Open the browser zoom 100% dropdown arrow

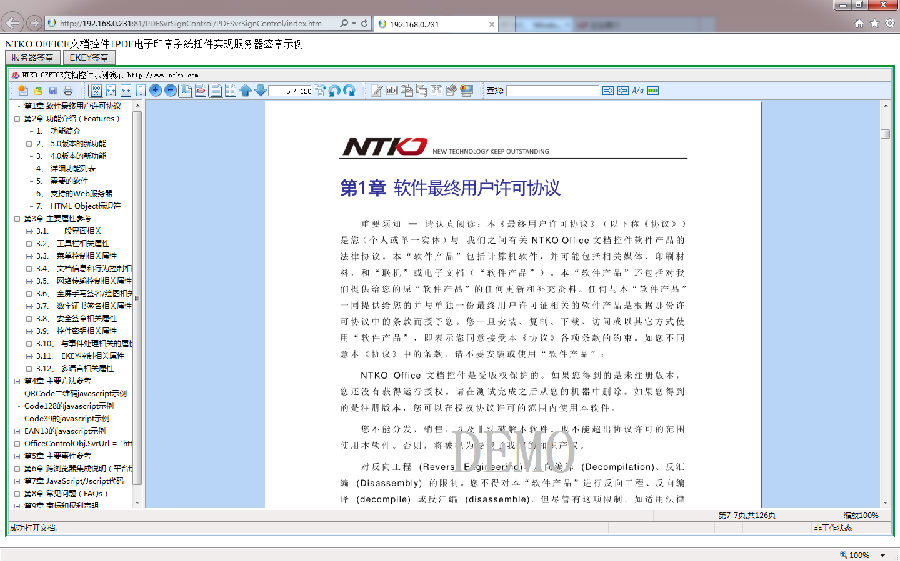883,555
